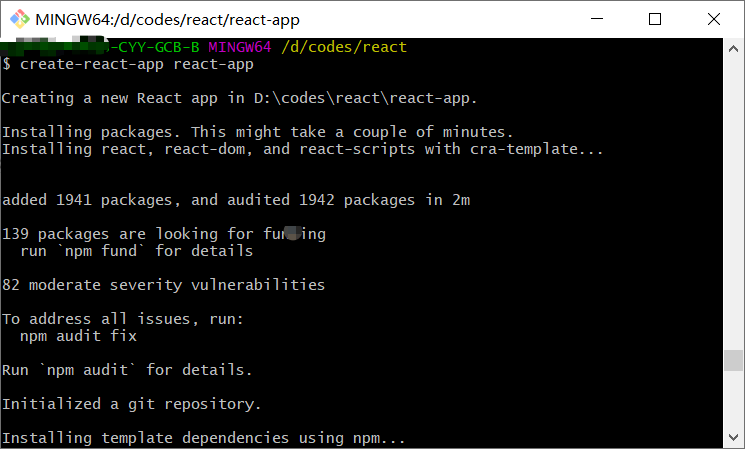Click the 'added 1941 packages' output line
The image size is (745, 449).
[236, 200]
